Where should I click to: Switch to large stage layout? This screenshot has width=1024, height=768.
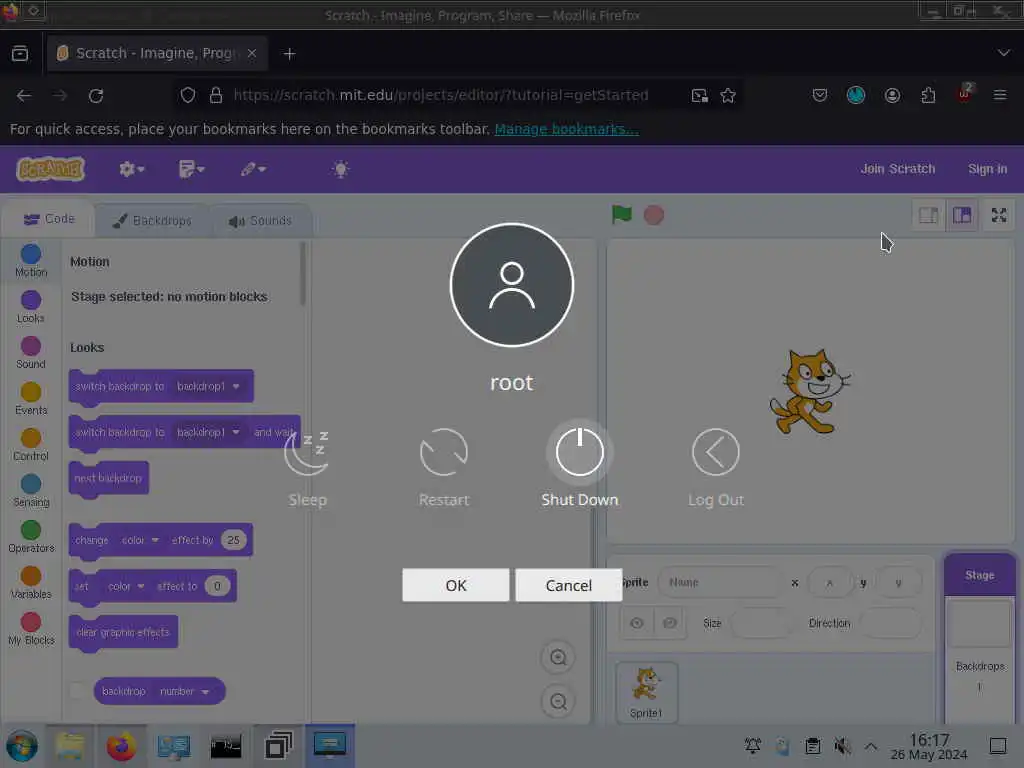(962, 215)
